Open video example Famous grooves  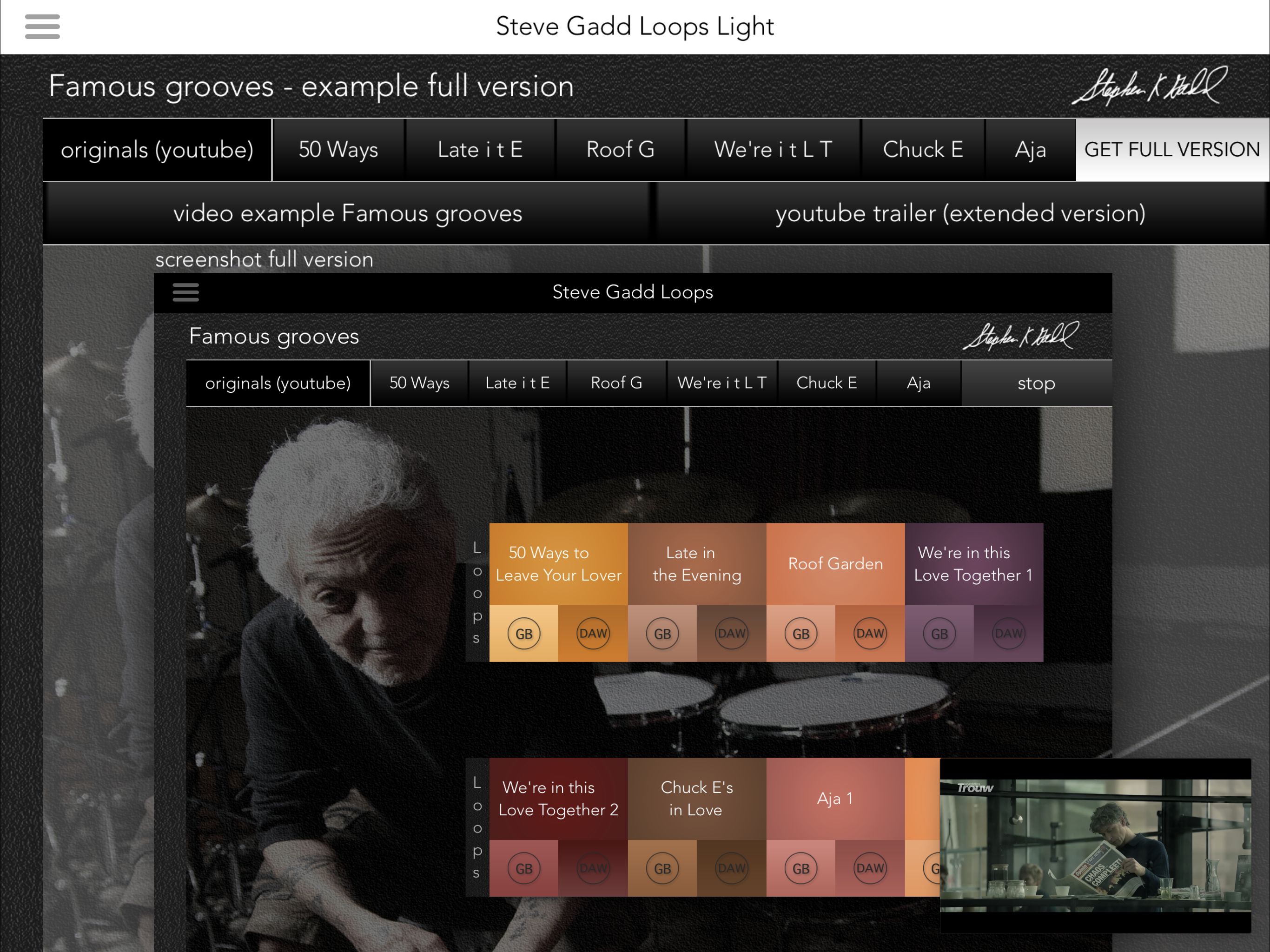tap(348, 214)
